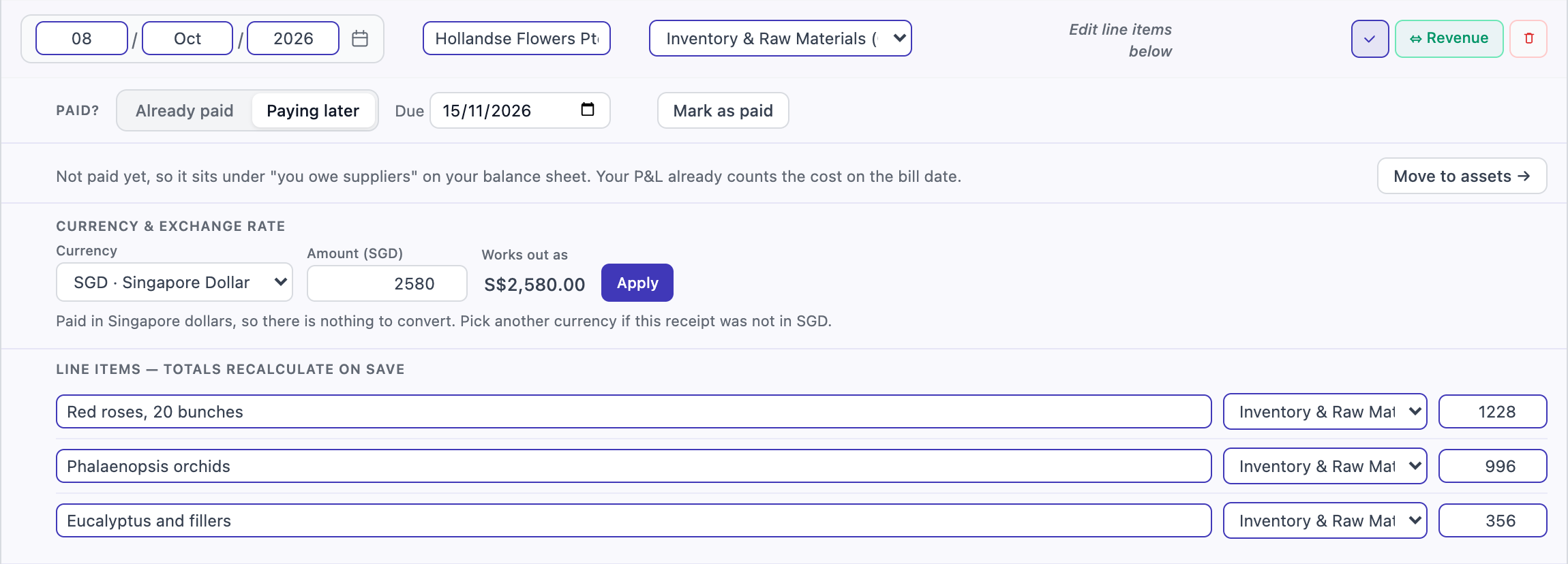1568x564 pixels.
Task: Switch entry type to Revenue
Action: click(1449, 39)
